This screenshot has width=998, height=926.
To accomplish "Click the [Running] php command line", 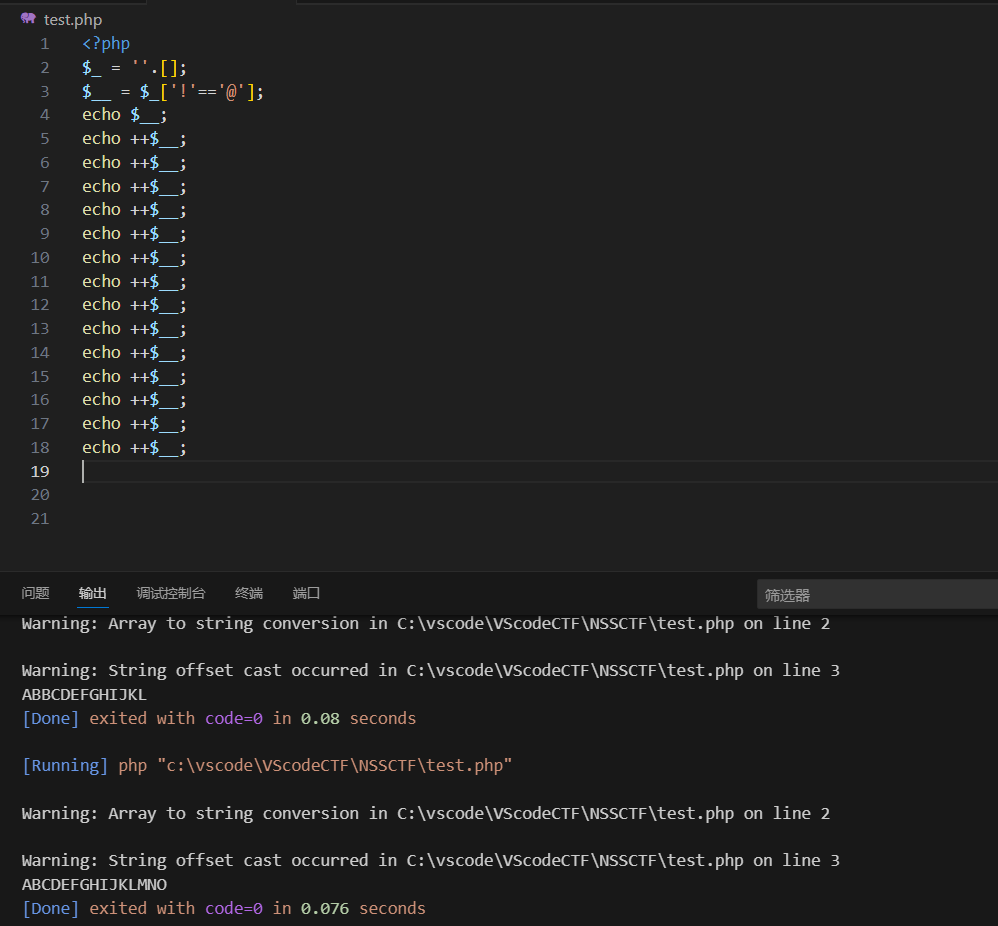I will click(x=267, y=766).
